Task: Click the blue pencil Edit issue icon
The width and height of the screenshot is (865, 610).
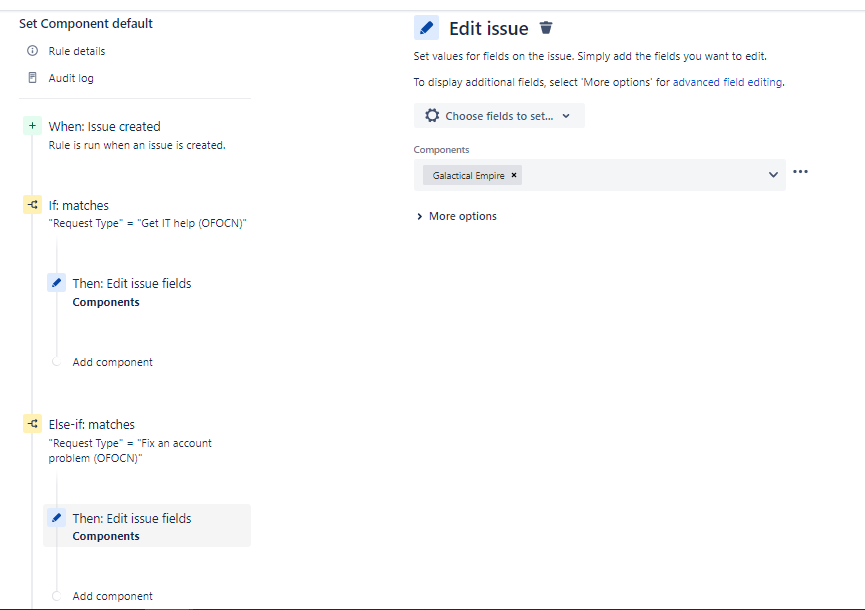Action: point(426,28)
